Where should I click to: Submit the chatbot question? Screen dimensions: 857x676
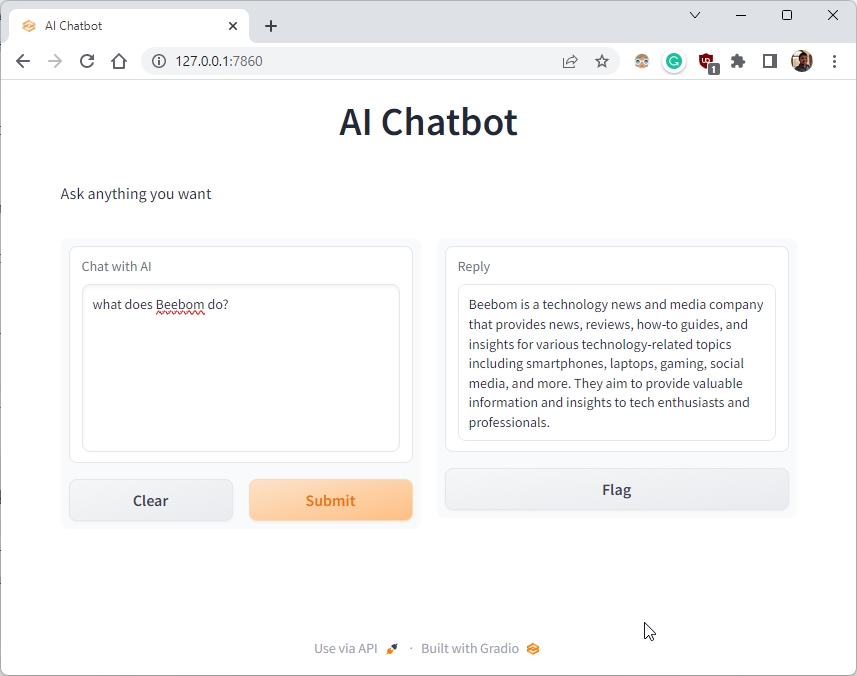[330, 500]
